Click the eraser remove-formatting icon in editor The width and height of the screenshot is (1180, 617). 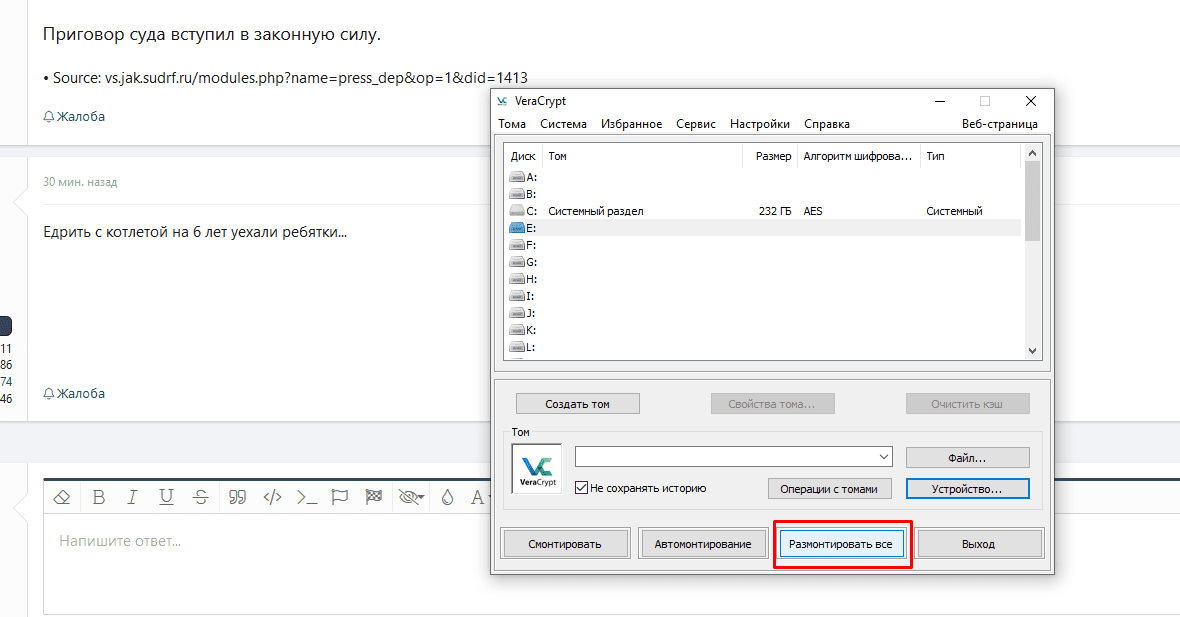pos(62,497)
